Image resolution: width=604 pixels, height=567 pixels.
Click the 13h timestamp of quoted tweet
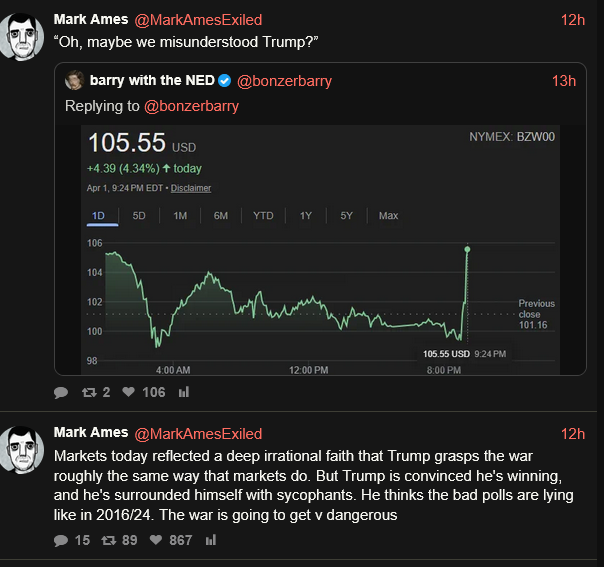click(564, 81)
